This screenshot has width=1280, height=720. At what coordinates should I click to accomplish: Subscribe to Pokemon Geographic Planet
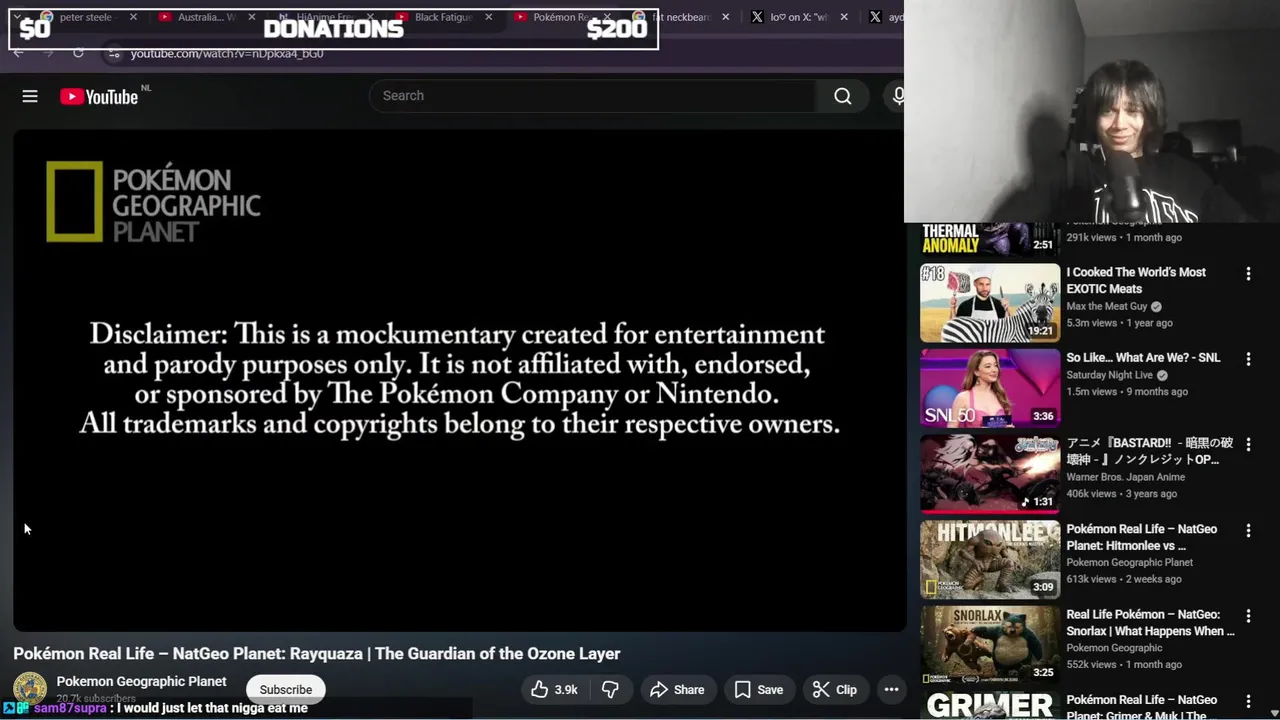tap(286, 689)
